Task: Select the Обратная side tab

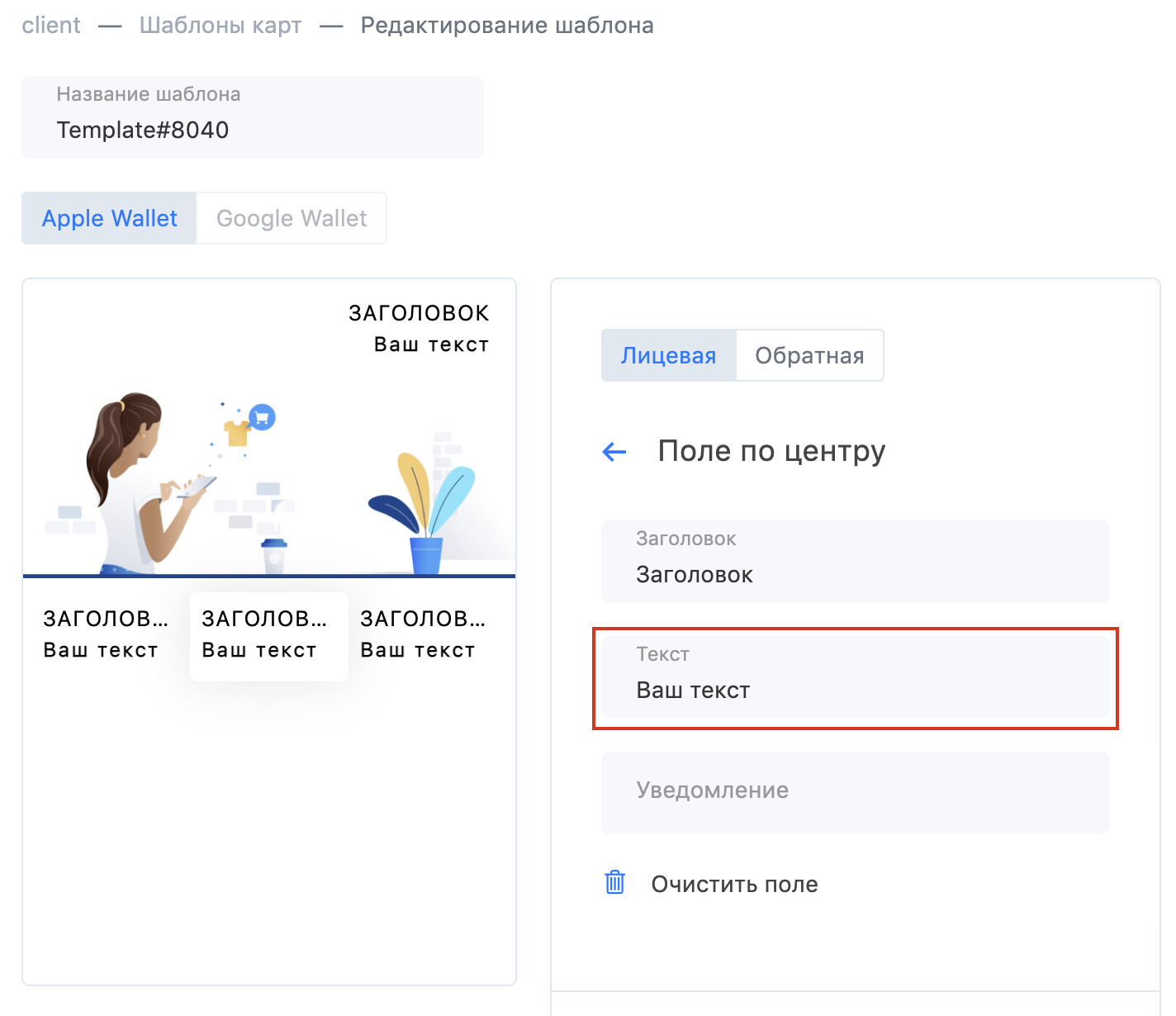Action: (809, 355)
